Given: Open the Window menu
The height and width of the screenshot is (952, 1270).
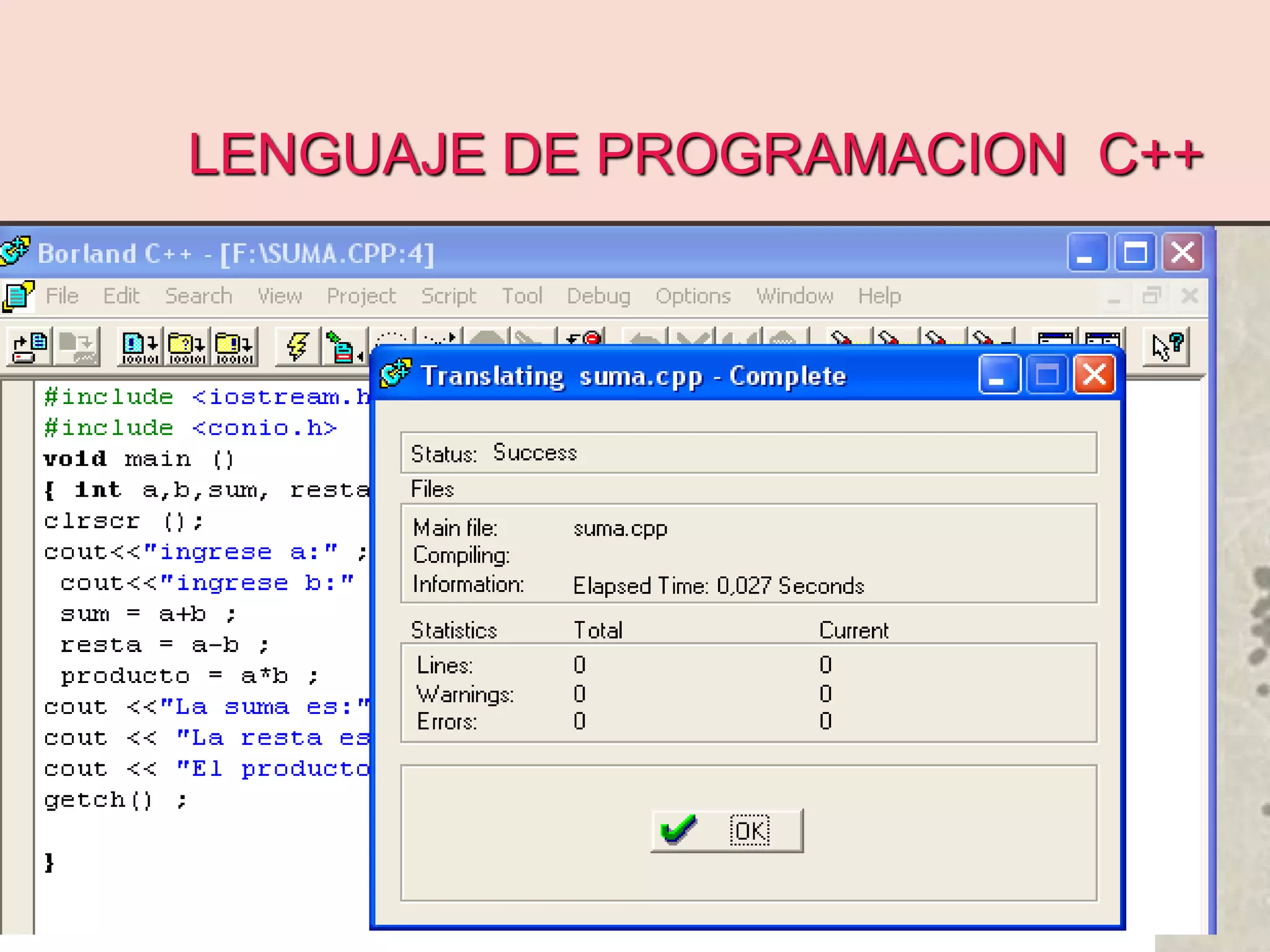Looking at the screenshot, I should coord(794,296).
